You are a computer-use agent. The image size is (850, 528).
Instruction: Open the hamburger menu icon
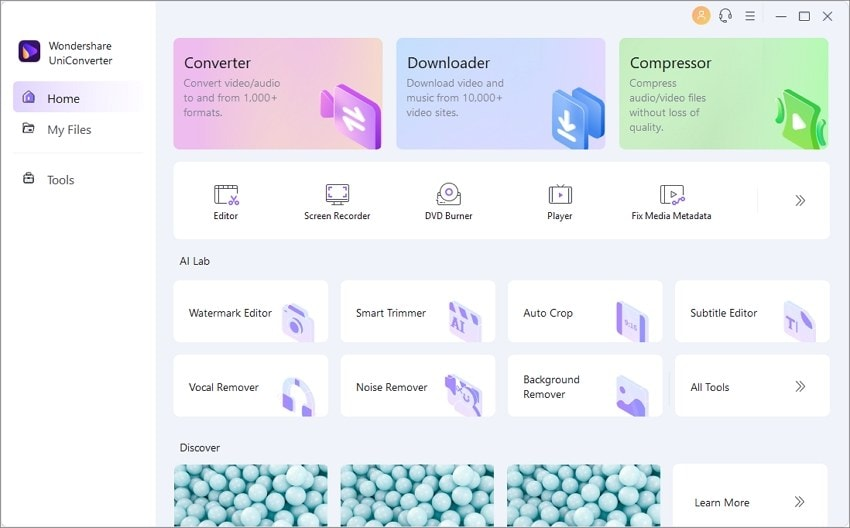click(x=750, y=16)
